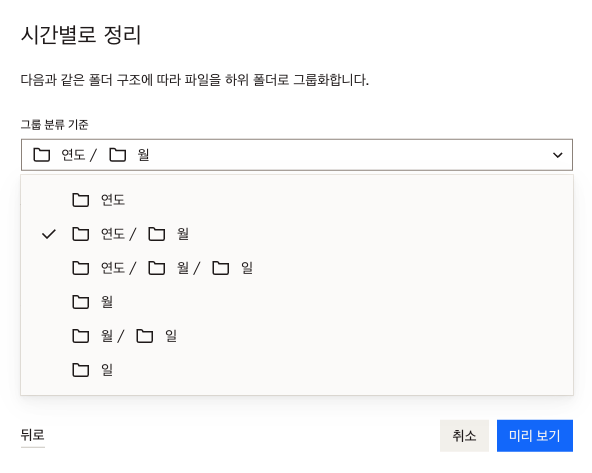Click folder icon of standalone 월 option
The width and height of the screenshot is (592, 473).
(80, 302)
